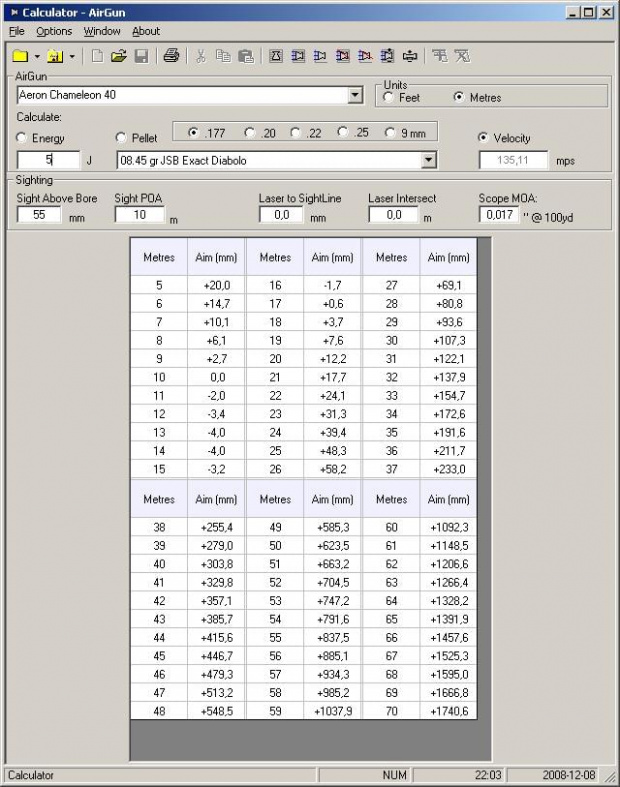620x787 pixels.
Task: Click the scissors Cut icon
Action: click(x=201, y=56)
